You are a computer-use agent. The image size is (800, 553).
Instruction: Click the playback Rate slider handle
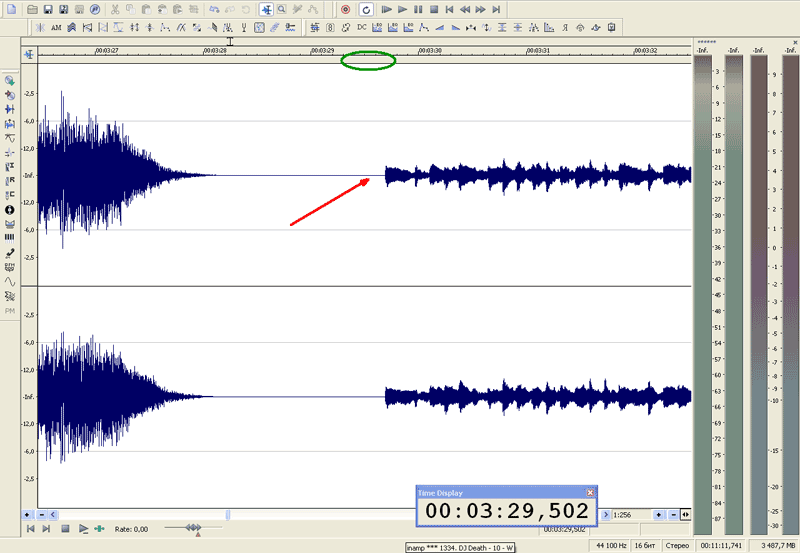pos(193,527)
